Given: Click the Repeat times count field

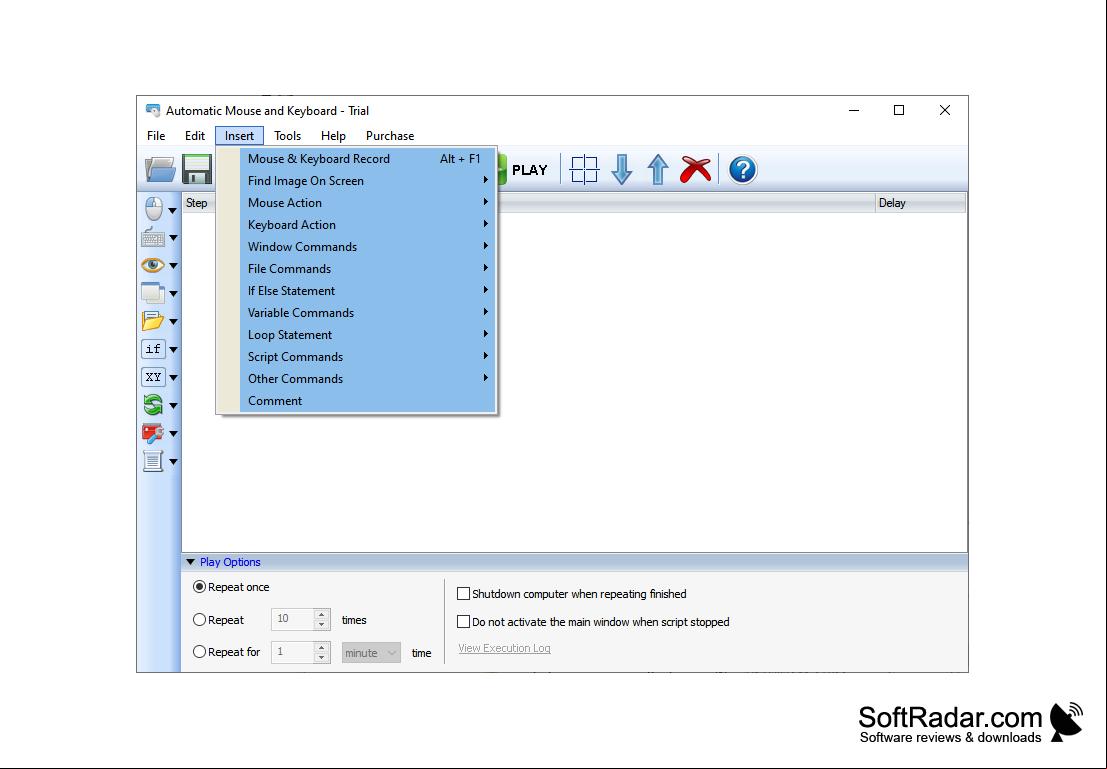Looking at the screenshot, I should [x=292, y=619].
